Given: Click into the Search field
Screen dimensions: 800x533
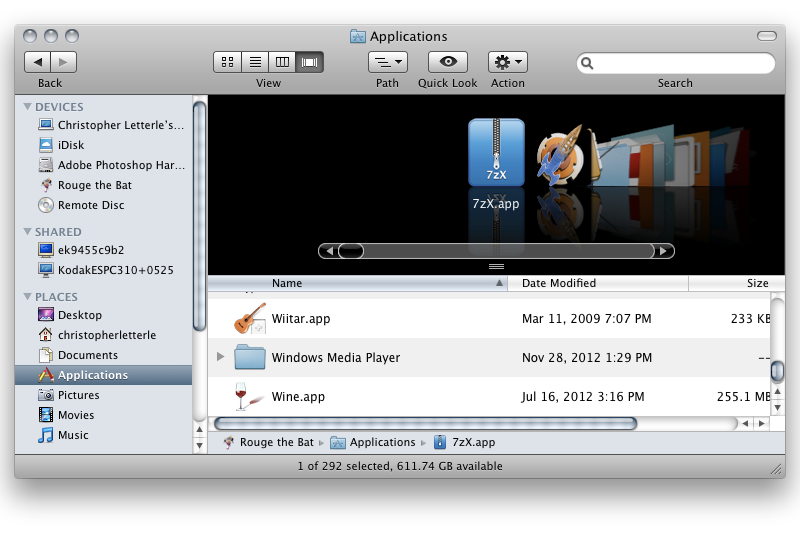Looking at the screenshot, I should [676, 63].
